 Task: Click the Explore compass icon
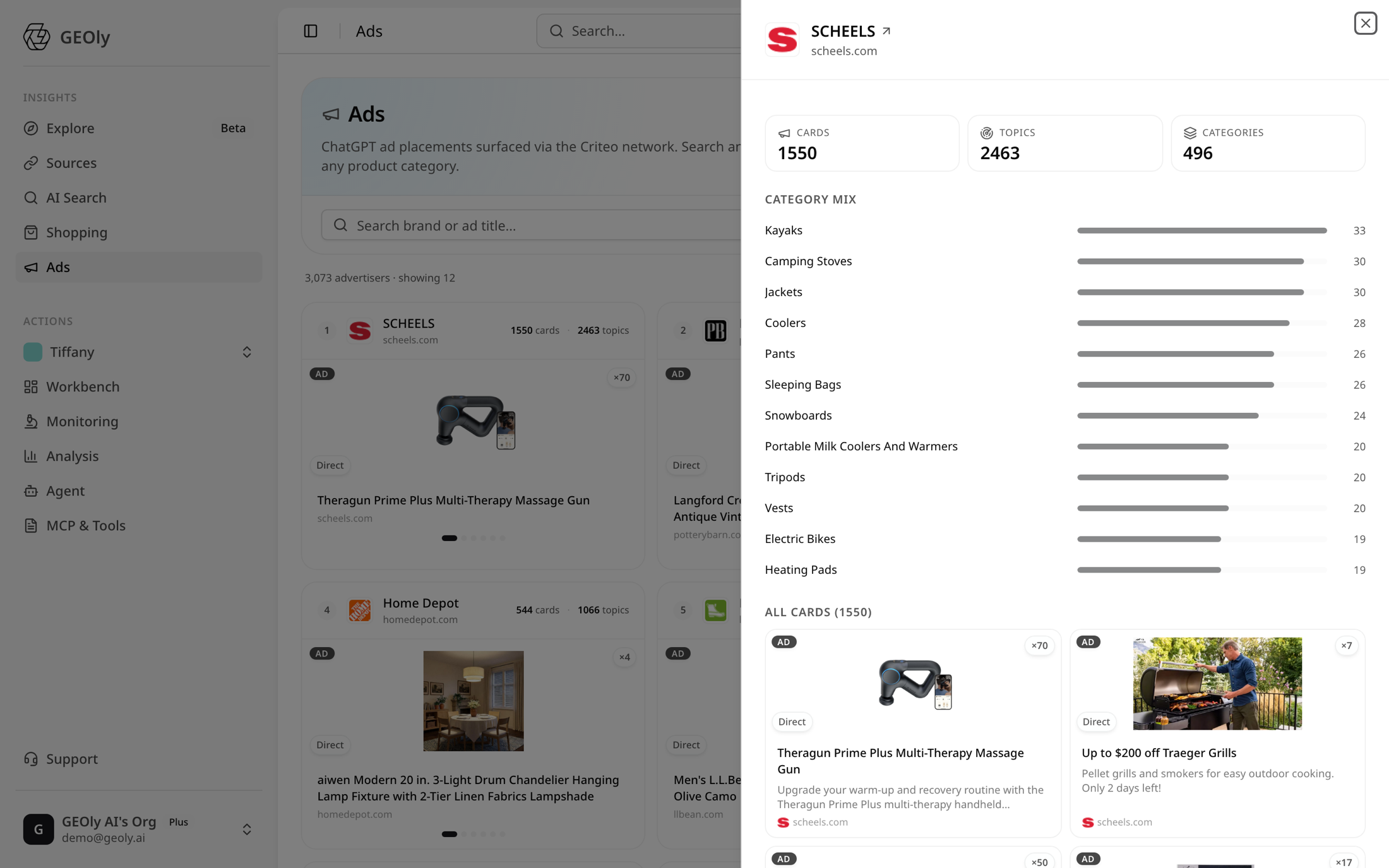point(31,128)
